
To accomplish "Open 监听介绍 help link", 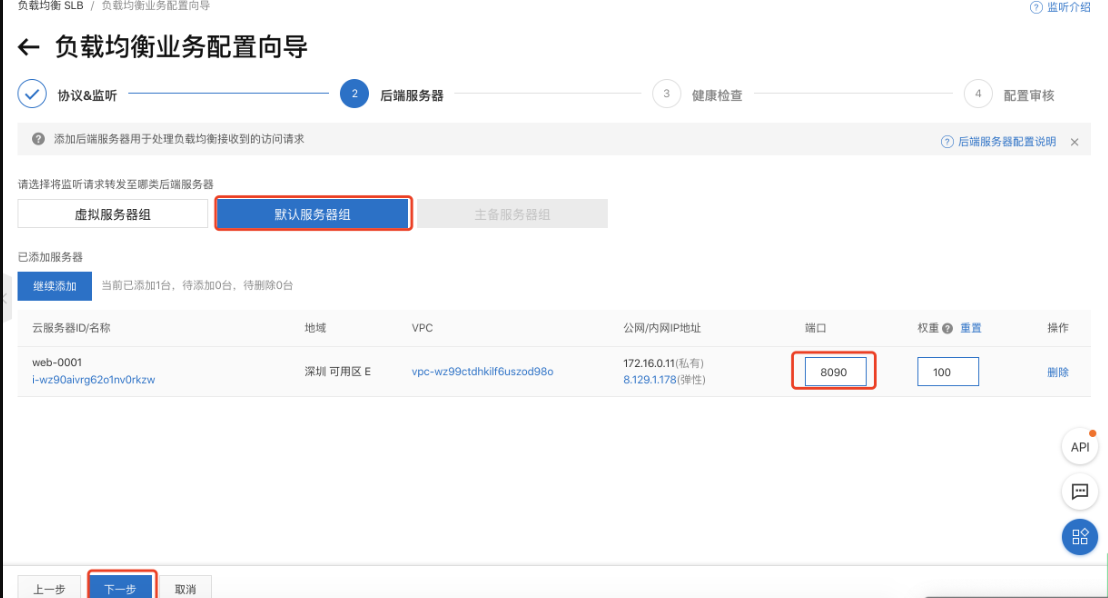I will pyautogui.click(x=1061, y=7).
